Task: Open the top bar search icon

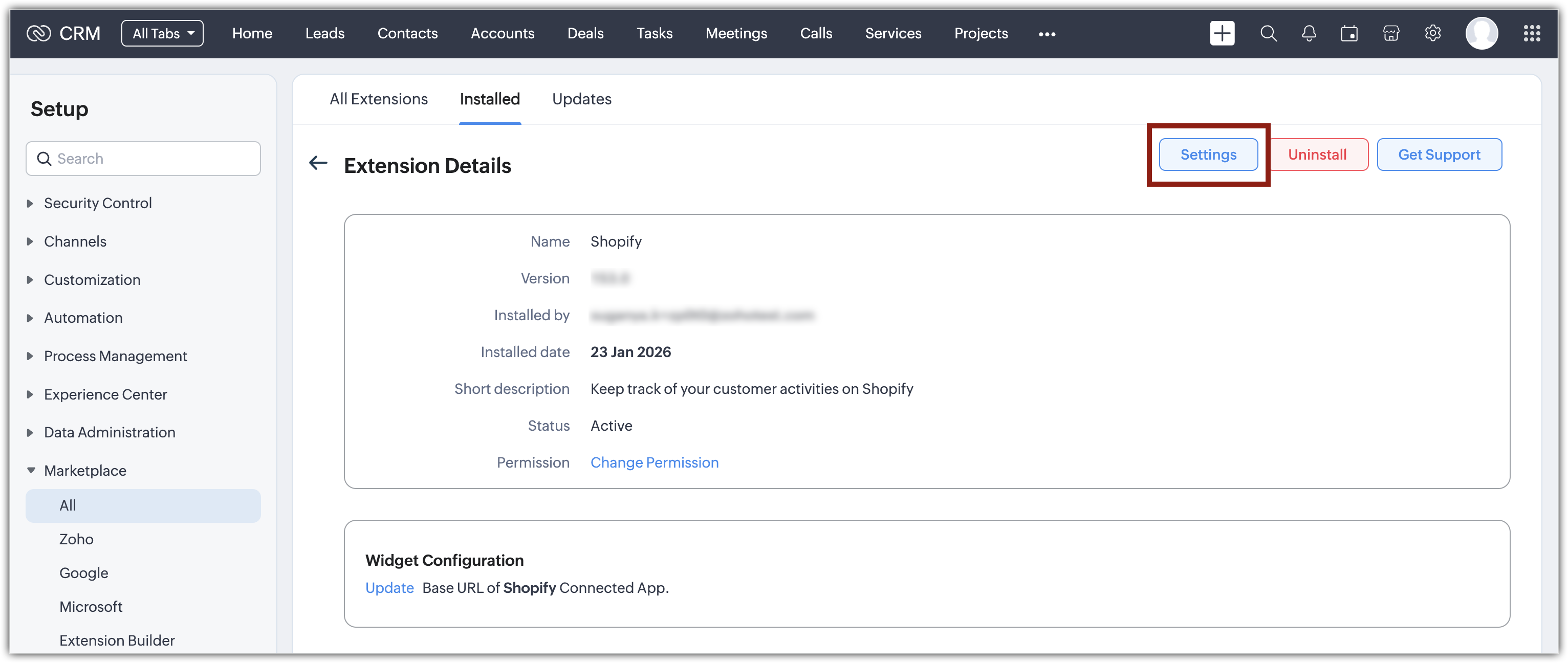Action: (x=1268, y=33)
